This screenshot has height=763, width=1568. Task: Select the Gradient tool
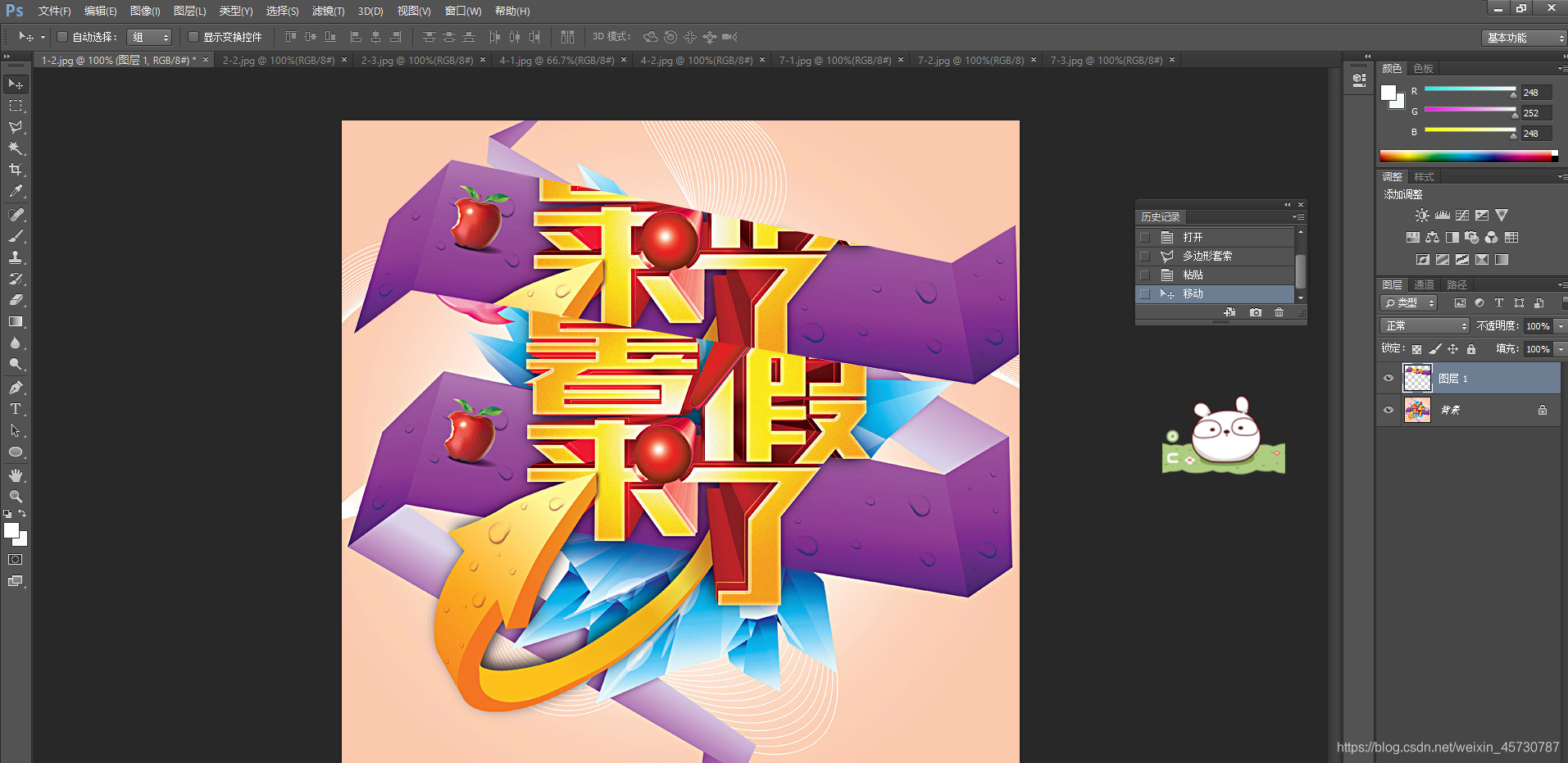(x=16, y=321)
